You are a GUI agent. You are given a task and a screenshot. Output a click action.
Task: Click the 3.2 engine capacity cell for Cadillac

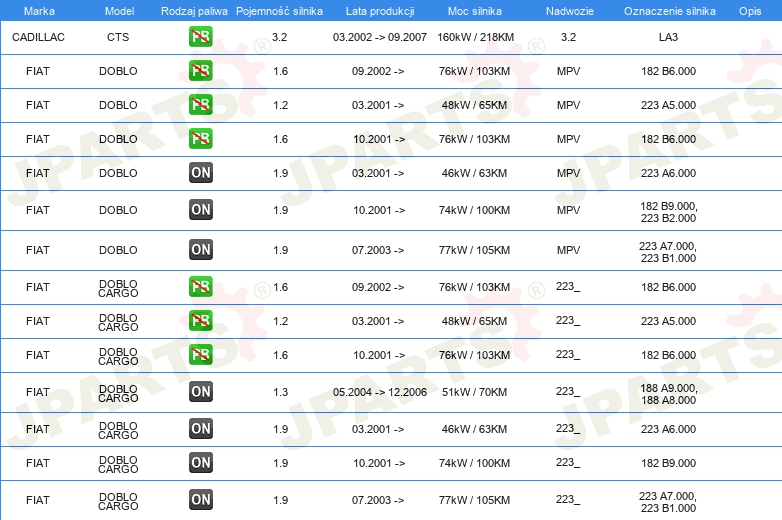[279, 37]
